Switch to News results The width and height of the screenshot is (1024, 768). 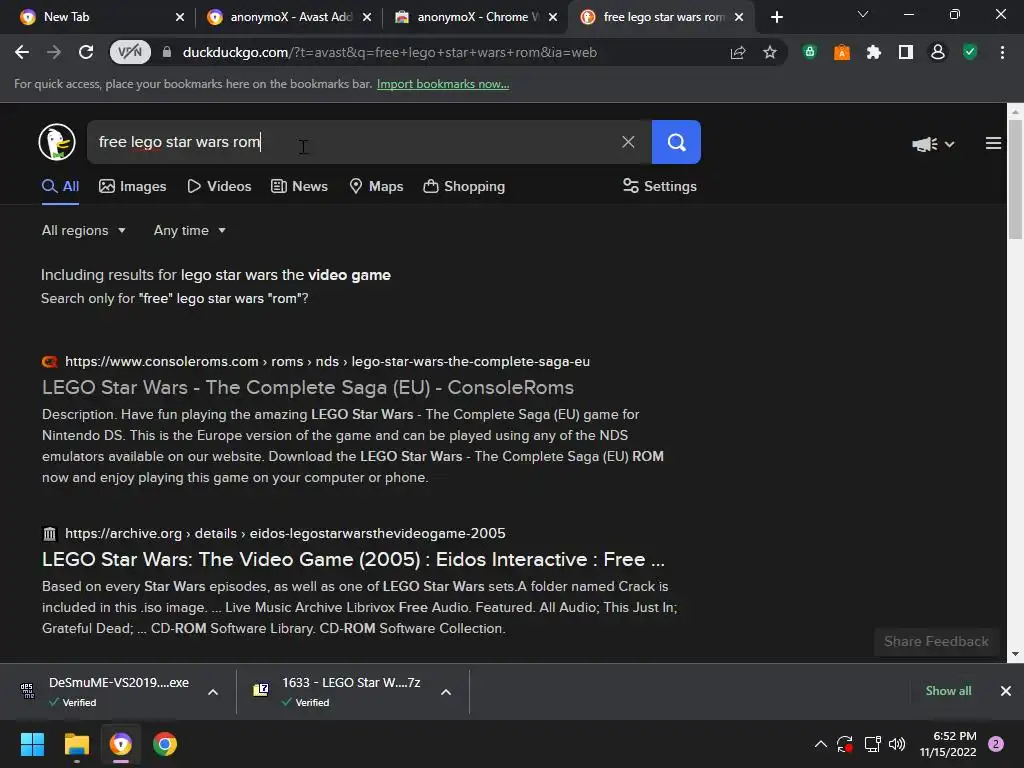(299, 186)
